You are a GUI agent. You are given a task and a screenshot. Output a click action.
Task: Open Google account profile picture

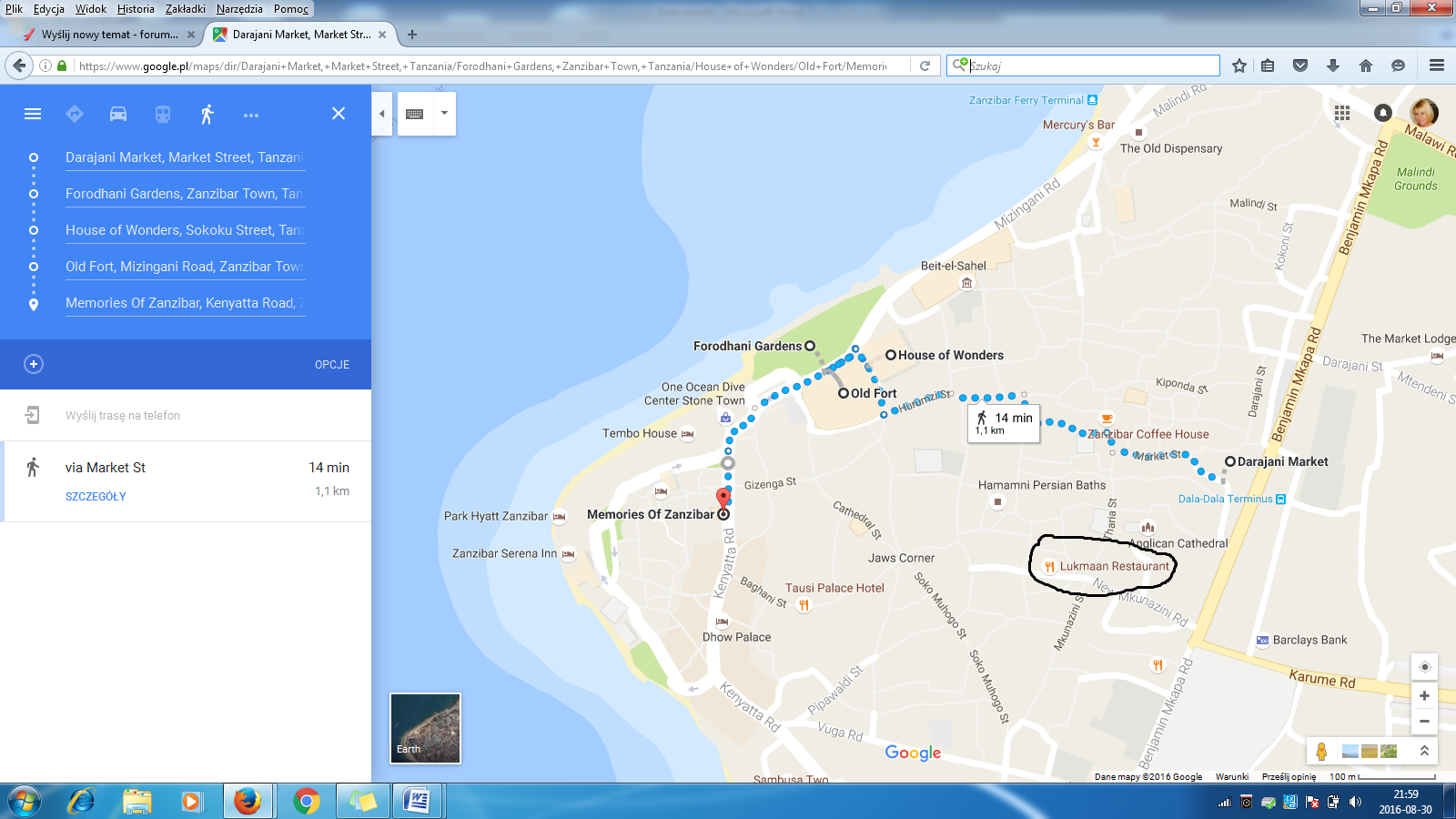(x=1424, y=113)
